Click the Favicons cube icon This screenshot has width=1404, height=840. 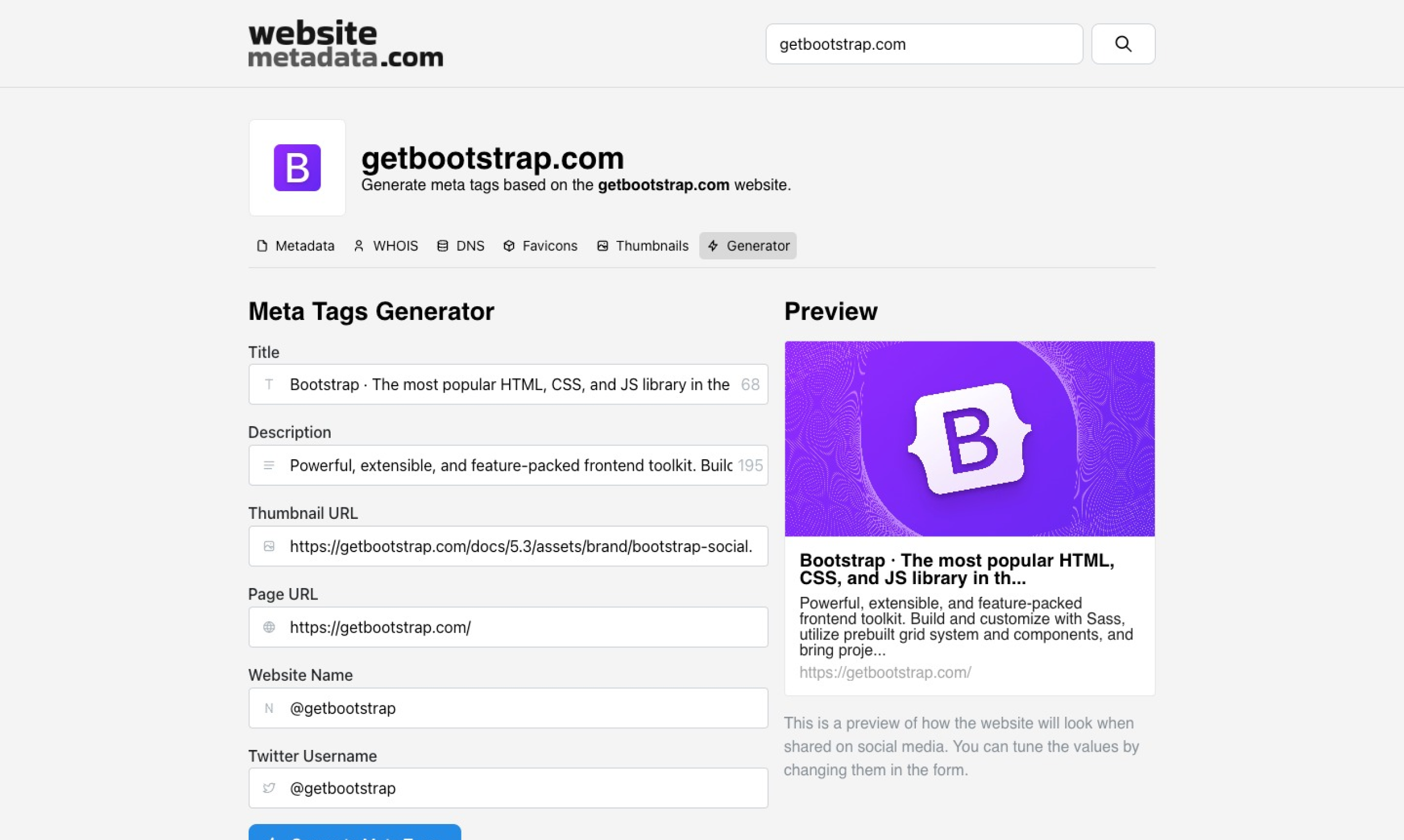point(509,246)
